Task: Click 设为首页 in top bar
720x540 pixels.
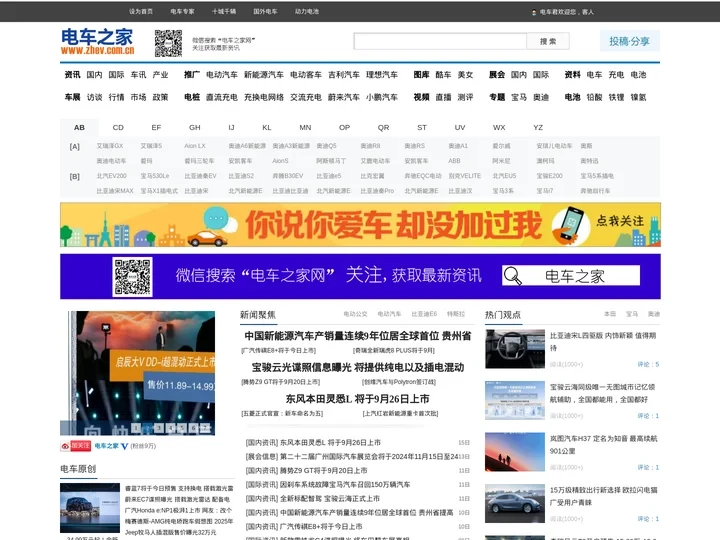Action: (141, 11)
